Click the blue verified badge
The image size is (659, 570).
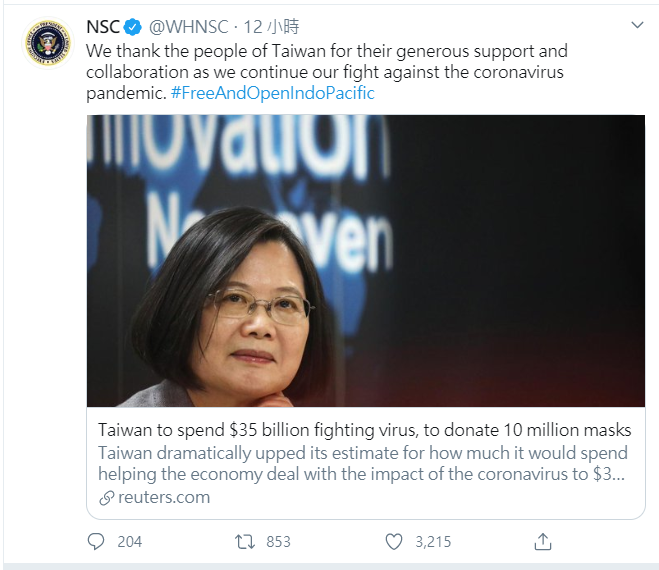click(x=132, y=27)
